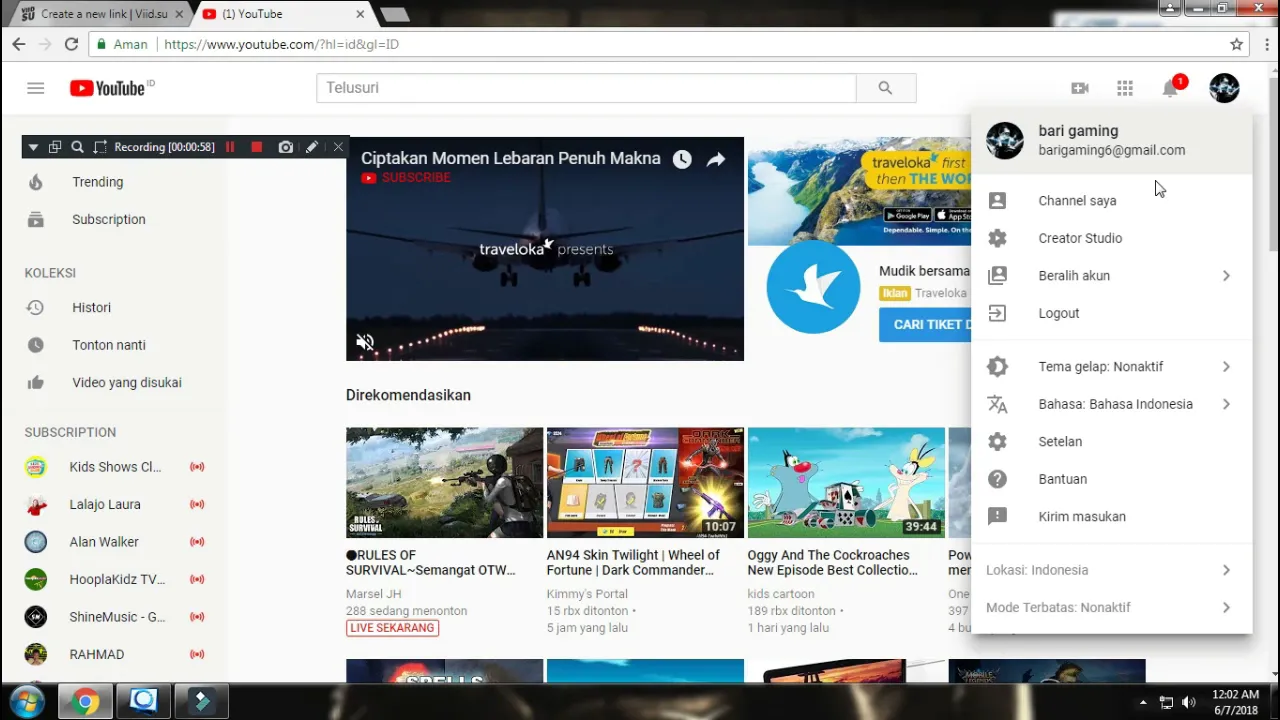The image size is (1280, 720).
Task: Unmute the Traveloka promo video
Action: 365,342
